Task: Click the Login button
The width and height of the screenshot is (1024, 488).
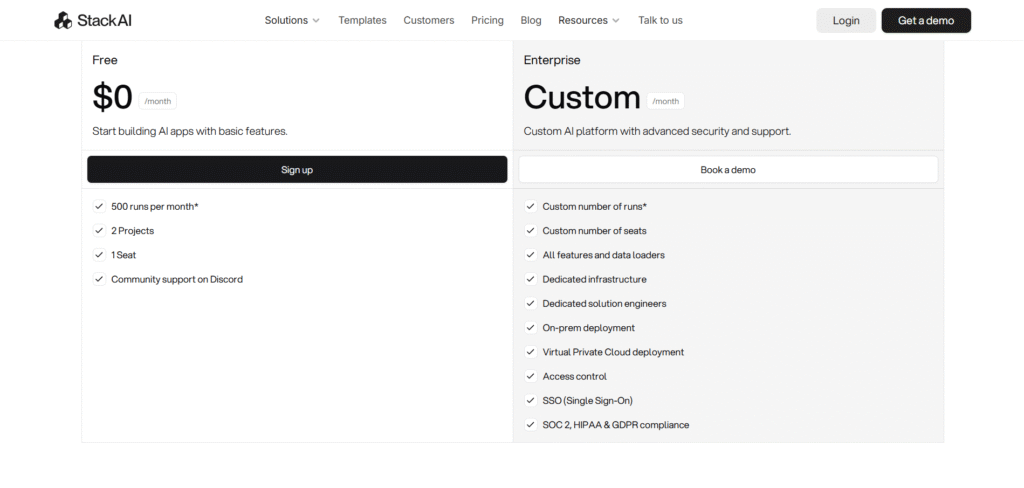Action: [845, 20]
